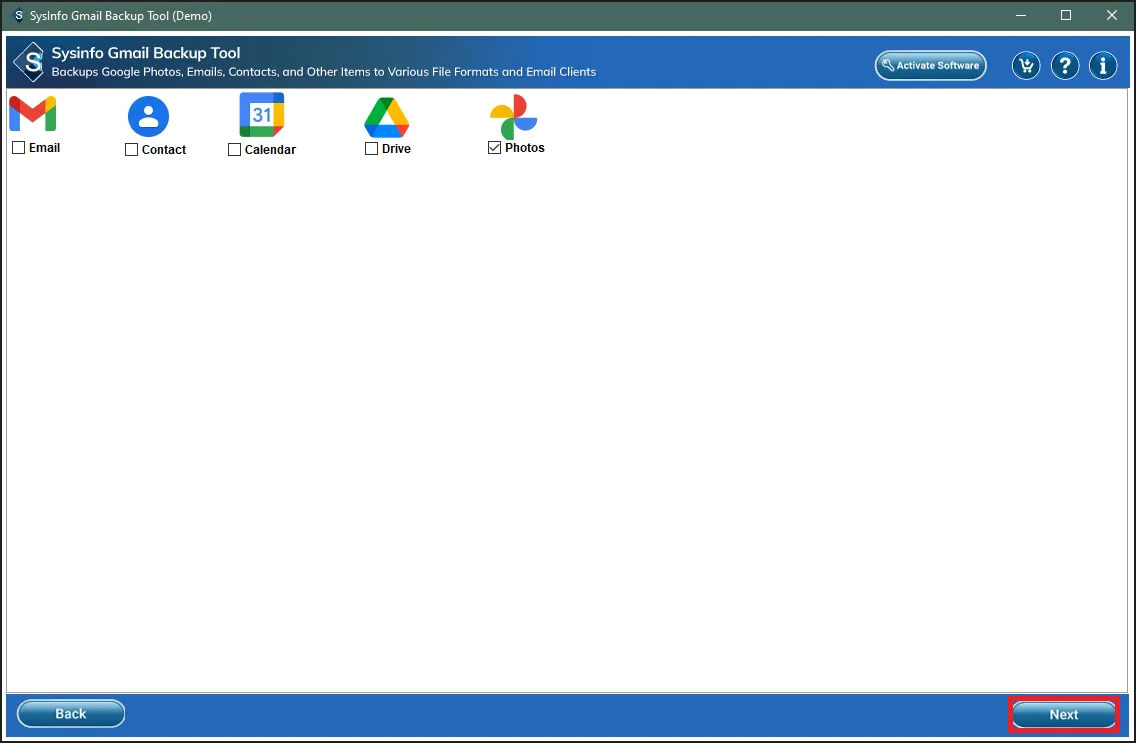The width and height of the screenshot is (1136, 743).
Task: Click the Google Contacts icon
Action: [149, 116]
